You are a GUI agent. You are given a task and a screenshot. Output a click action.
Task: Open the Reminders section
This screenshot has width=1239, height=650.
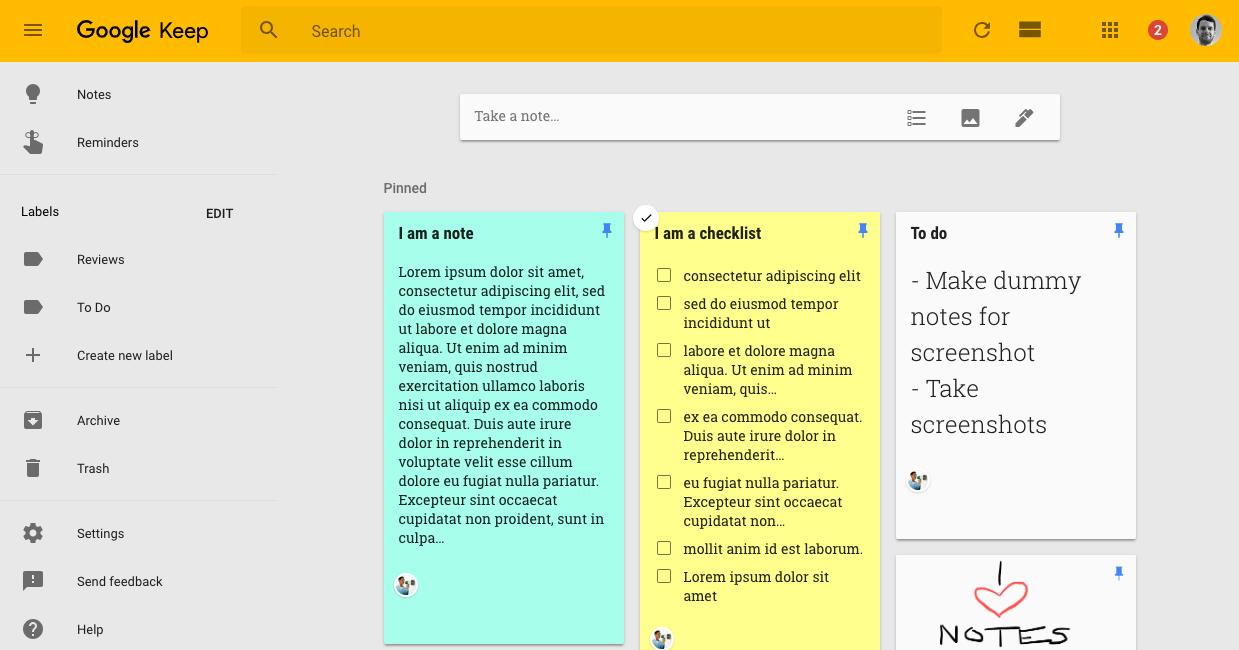tap(107, 143)
